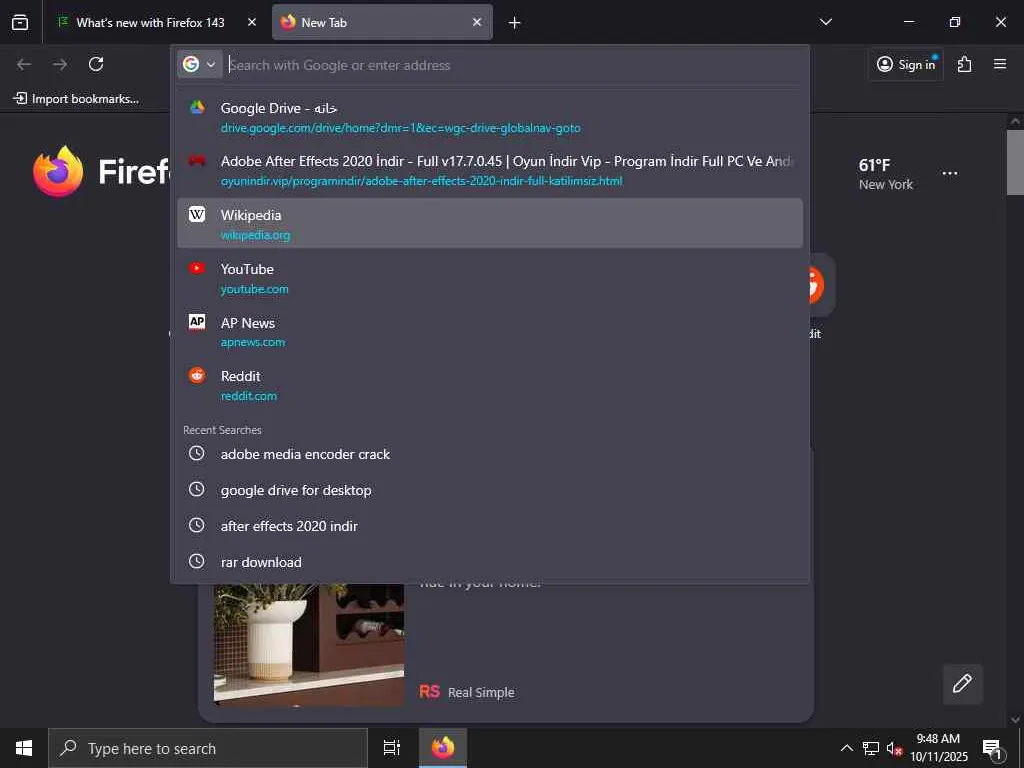The width and height of the screenshot is (1024, 768).
Task: Reload the current page
Action: point(96,64)
